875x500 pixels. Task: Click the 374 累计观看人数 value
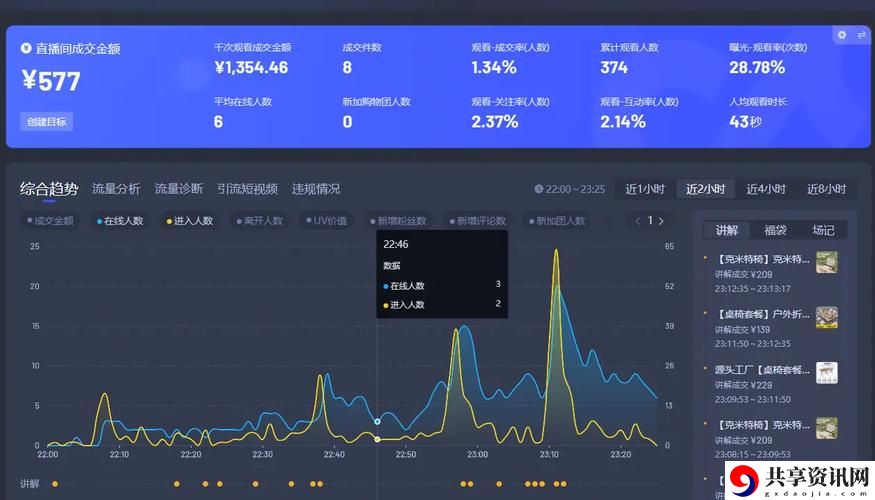(x=614, y=68)
